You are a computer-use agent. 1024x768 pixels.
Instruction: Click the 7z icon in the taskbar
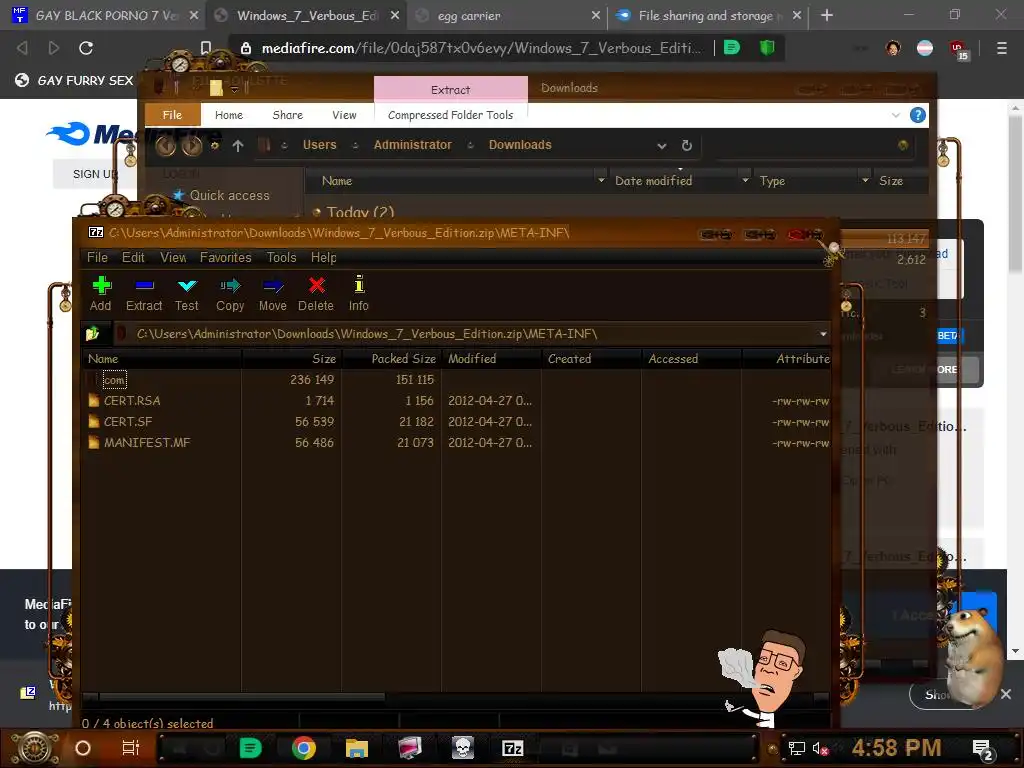513,748
